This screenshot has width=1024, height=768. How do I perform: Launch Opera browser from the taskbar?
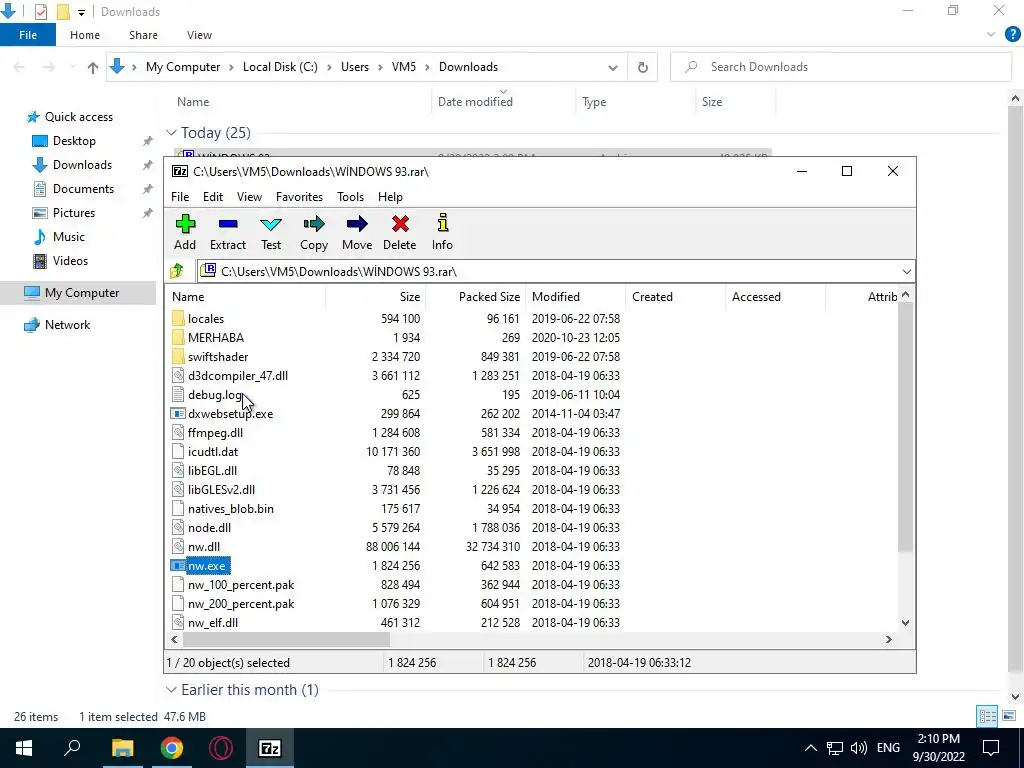pyautogui.click(x=221, y=748)
